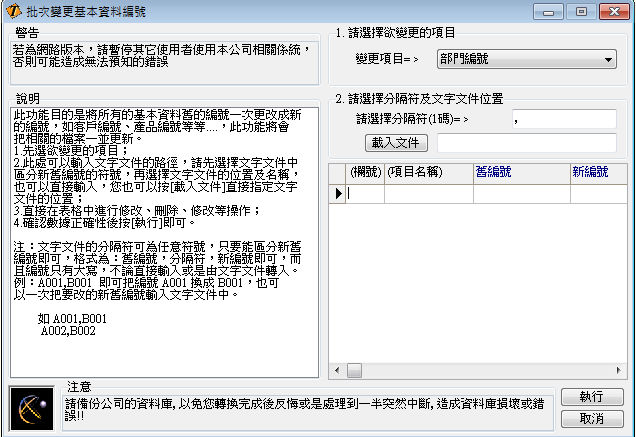Click the 新編號 column header
Viewport: 636px width, 437px height.
coord(594,172)
